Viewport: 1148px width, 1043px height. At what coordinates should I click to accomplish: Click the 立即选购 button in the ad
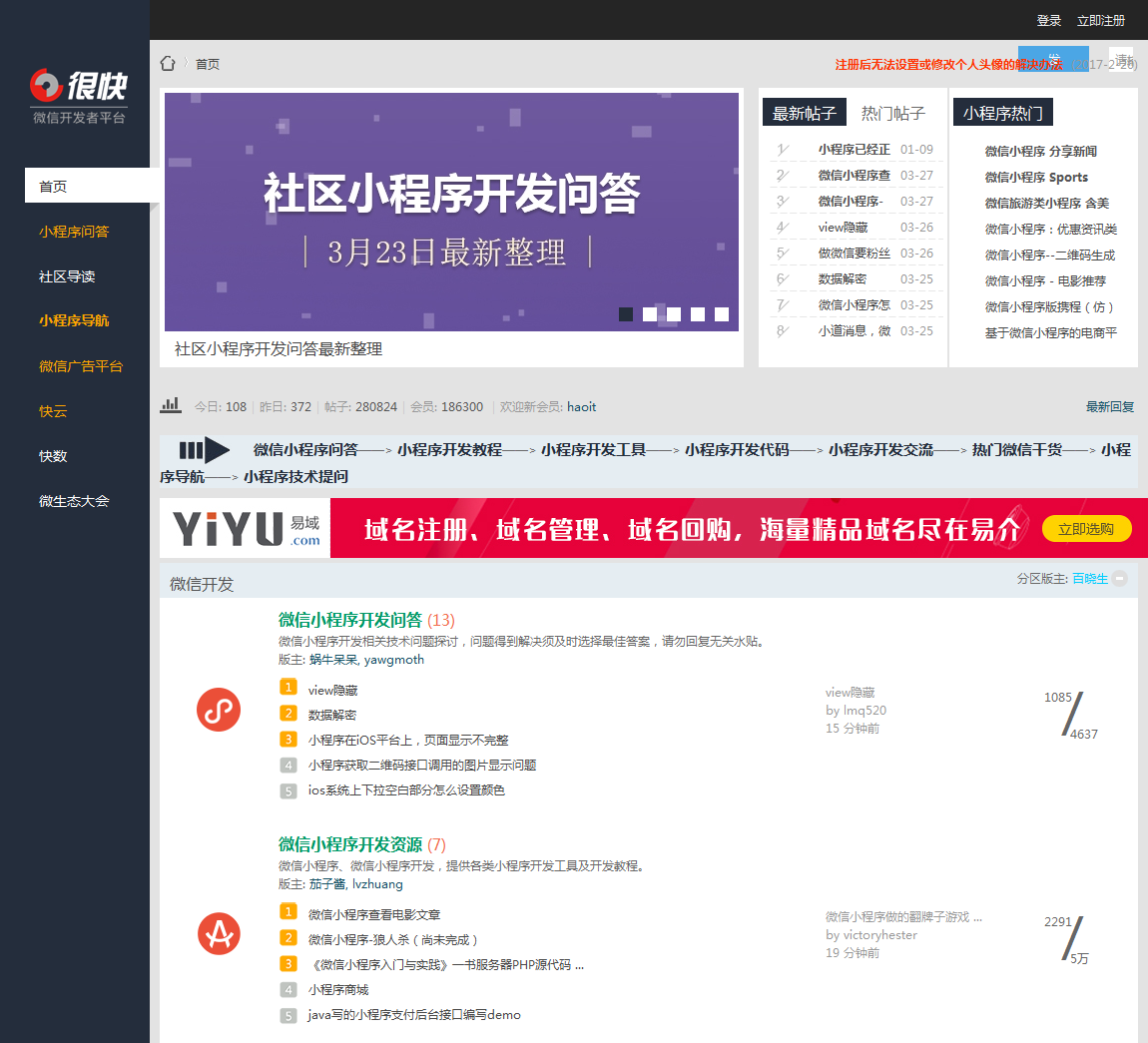[1086, 528]
